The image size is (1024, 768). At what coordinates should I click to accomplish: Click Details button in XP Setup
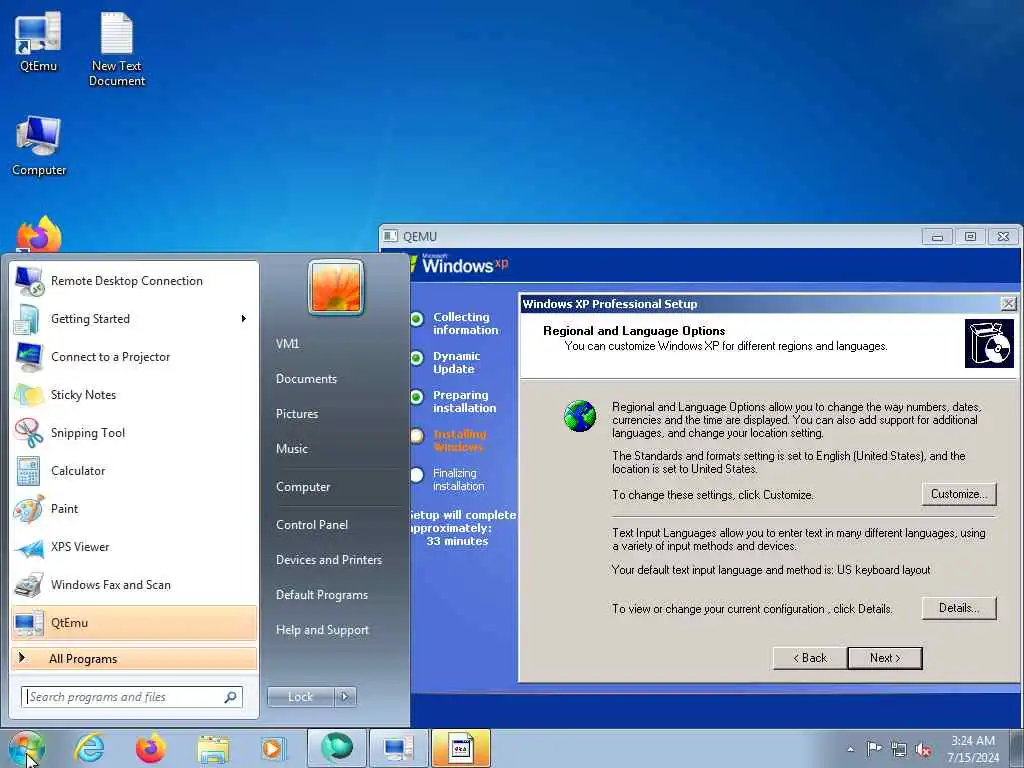[x=959, y=608]
